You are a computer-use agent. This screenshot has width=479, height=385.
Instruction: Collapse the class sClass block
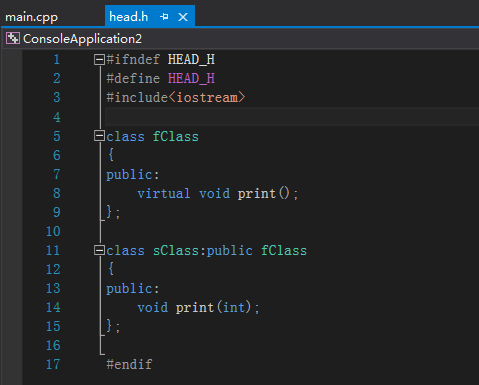99,250
